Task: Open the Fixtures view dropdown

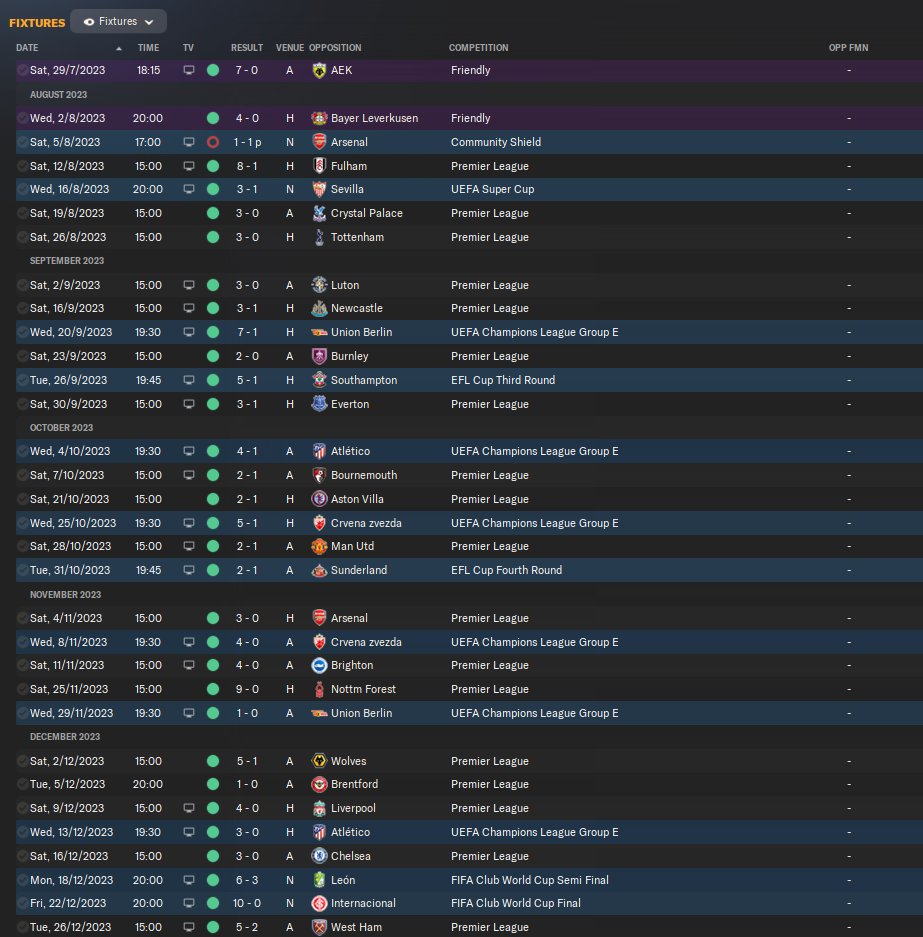Action: (118, 22)
